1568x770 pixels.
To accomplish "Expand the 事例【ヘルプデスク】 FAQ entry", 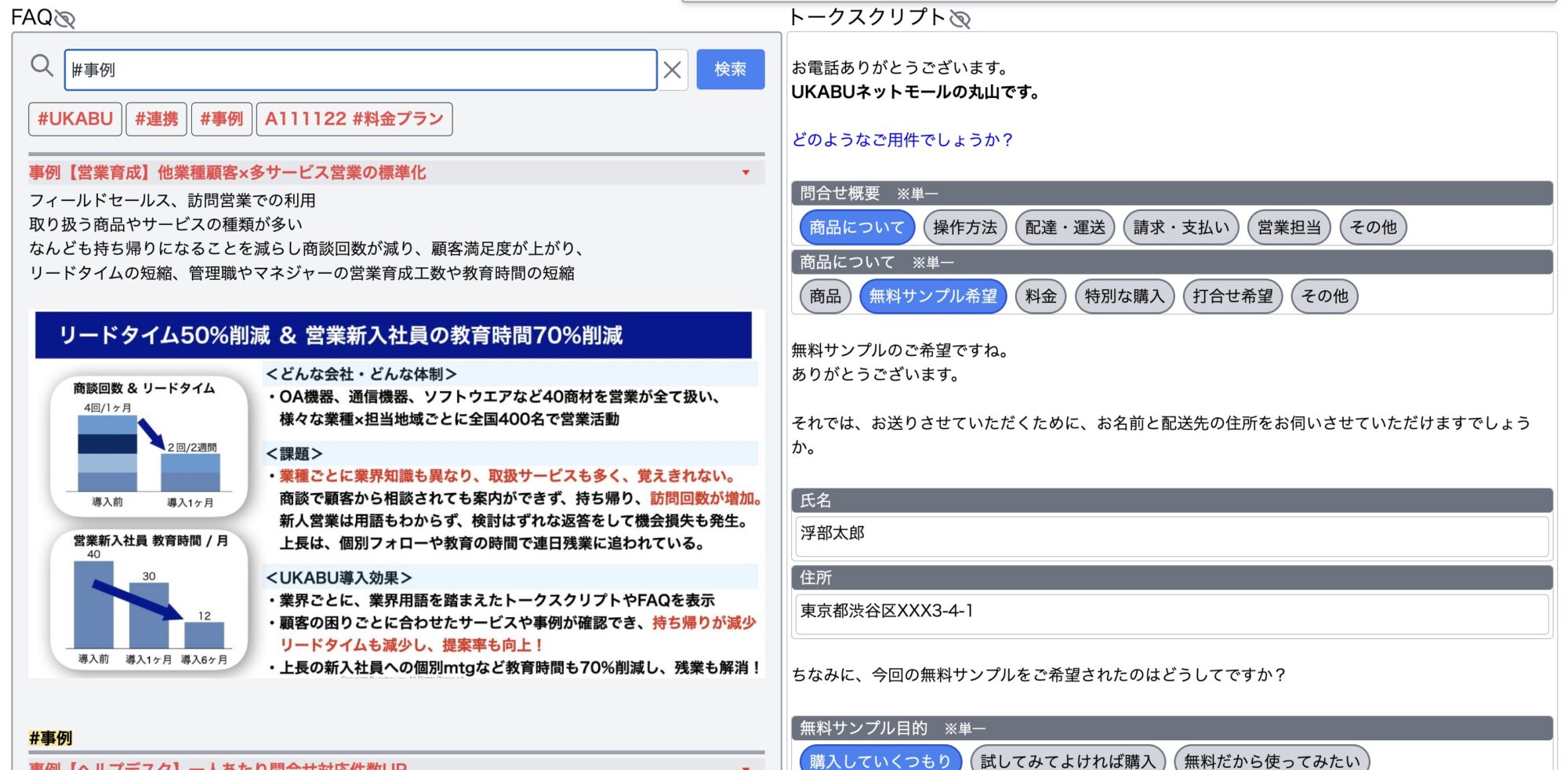I will coord(746,767).
